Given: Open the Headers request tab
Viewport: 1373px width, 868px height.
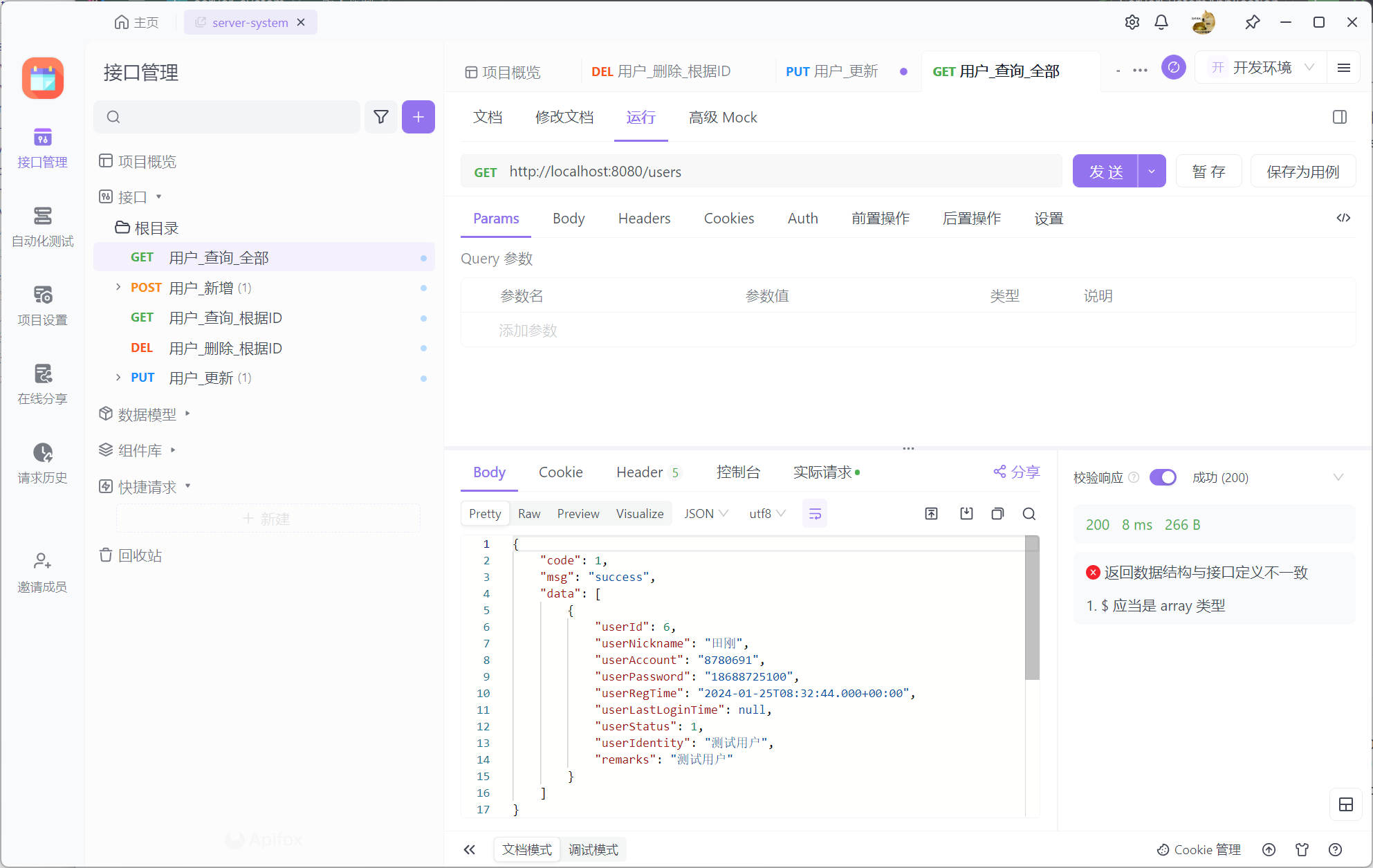Looking at the screenshot, I should [644, 219].
